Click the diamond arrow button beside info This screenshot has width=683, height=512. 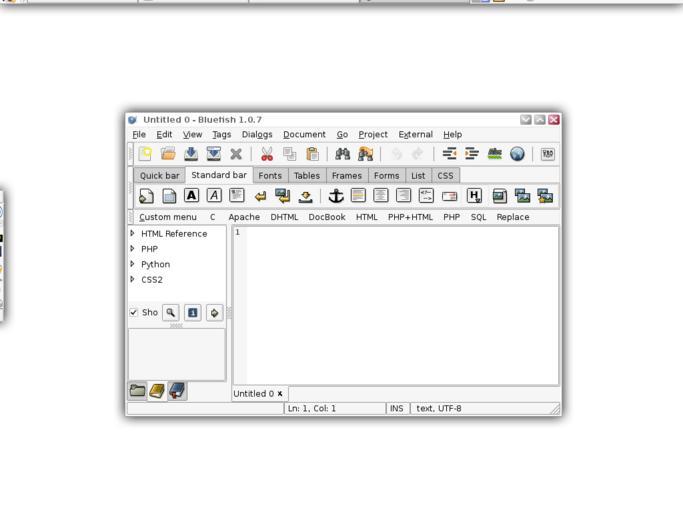[x=214, y=312]
